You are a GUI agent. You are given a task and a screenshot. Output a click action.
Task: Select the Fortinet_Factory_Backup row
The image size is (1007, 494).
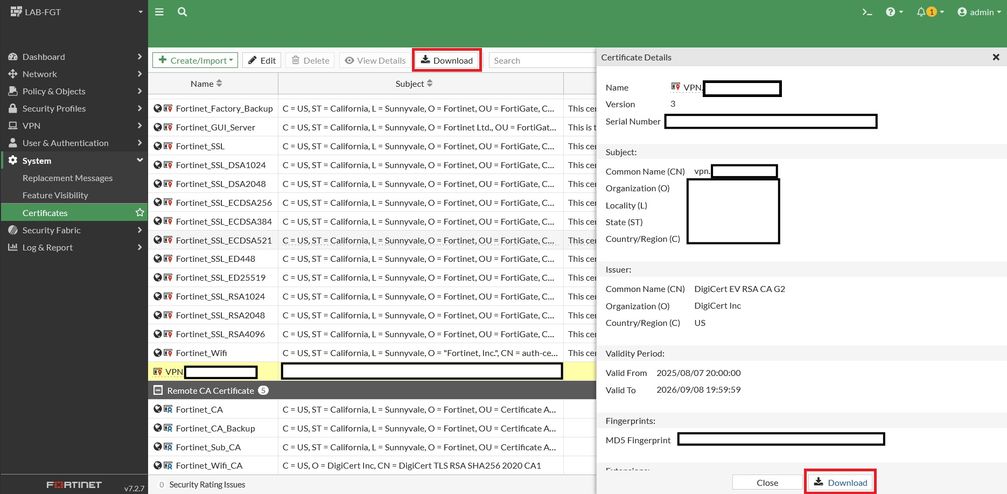[372, 109]
